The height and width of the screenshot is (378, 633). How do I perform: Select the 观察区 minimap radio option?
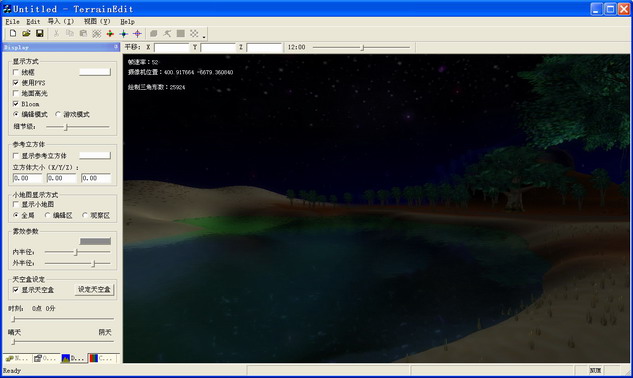[x=85, y=215]
